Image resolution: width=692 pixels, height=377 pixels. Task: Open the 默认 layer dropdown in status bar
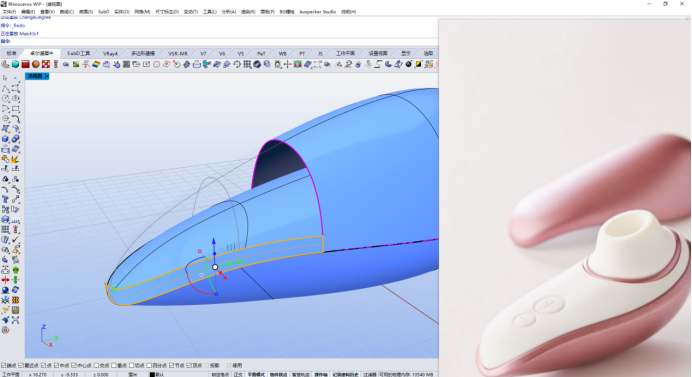158,374
